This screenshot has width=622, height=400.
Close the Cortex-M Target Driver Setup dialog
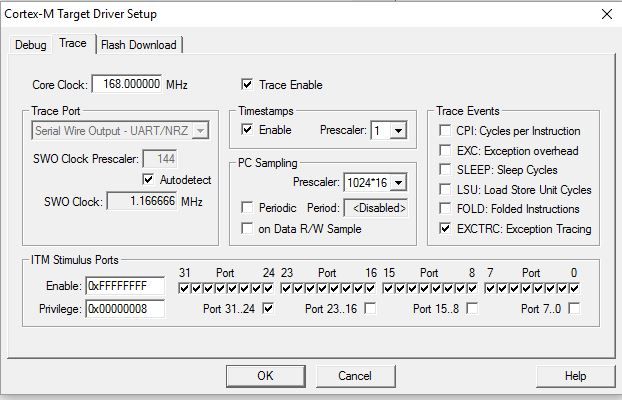tap(607, 14)
